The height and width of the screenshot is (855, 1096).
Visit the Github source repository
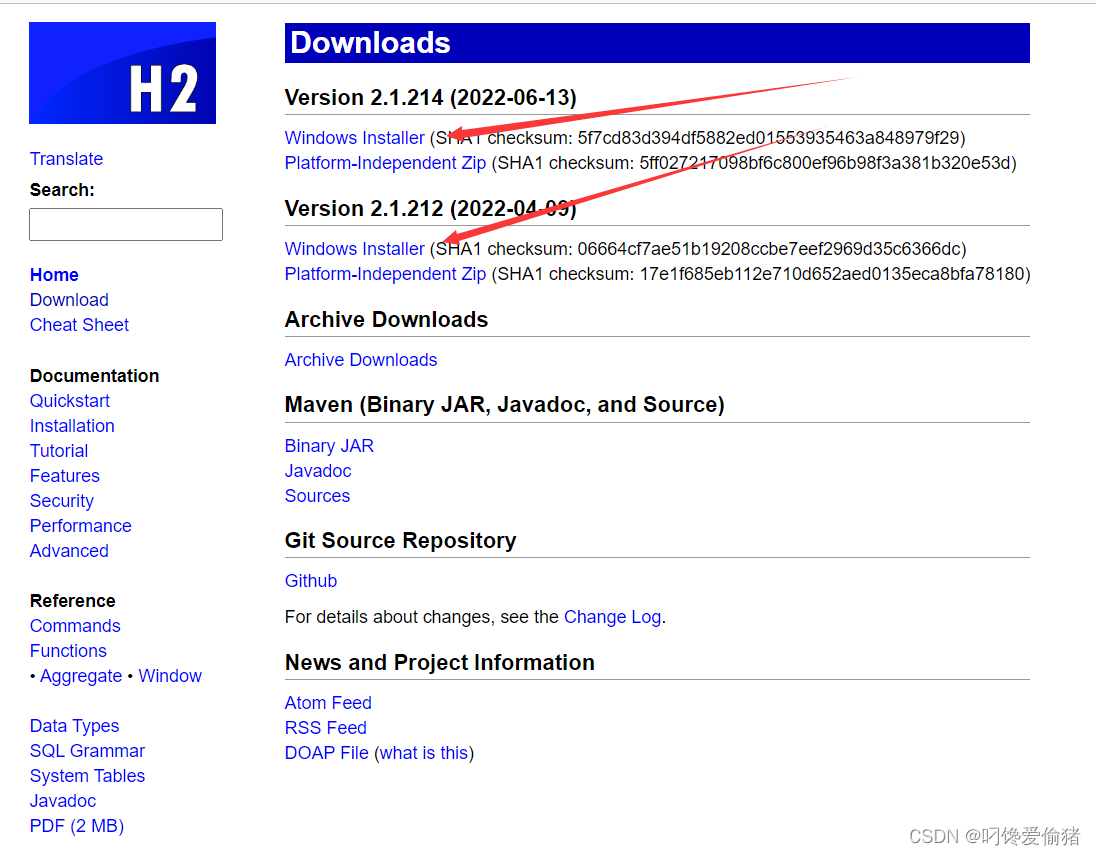point(310,580)
